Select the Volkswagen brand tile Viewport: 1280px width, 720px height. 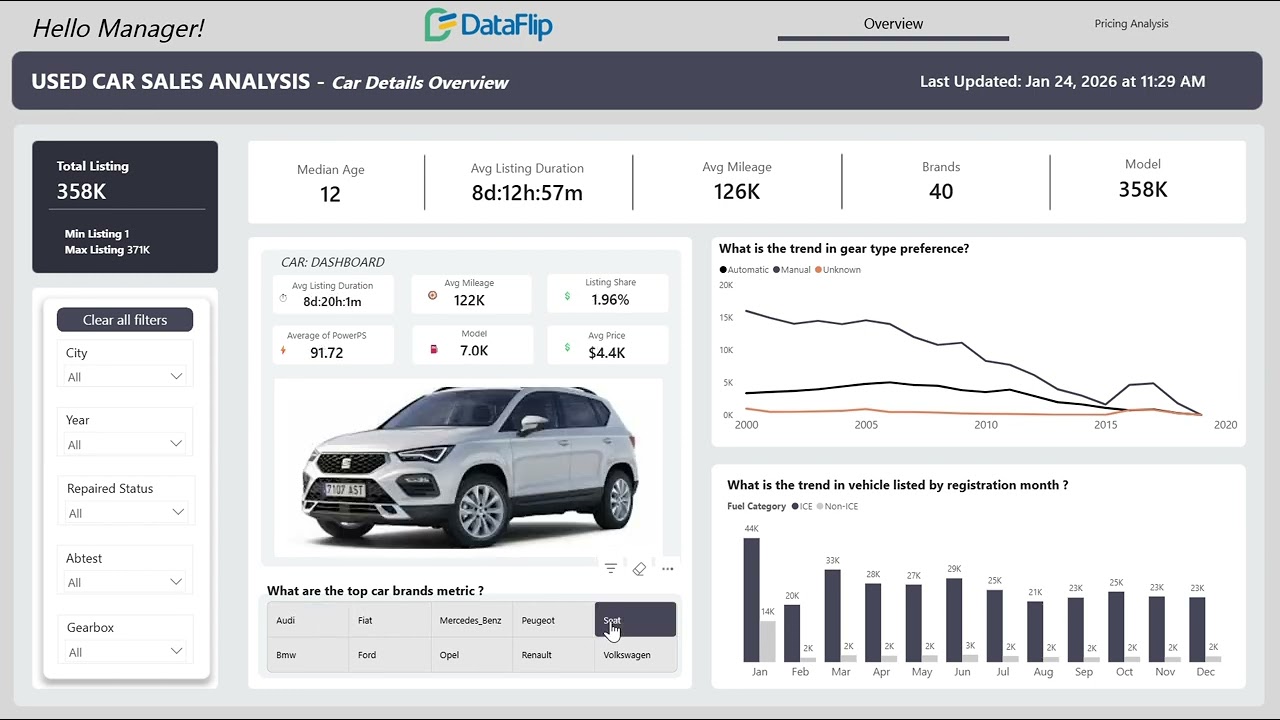click(636, 655)
